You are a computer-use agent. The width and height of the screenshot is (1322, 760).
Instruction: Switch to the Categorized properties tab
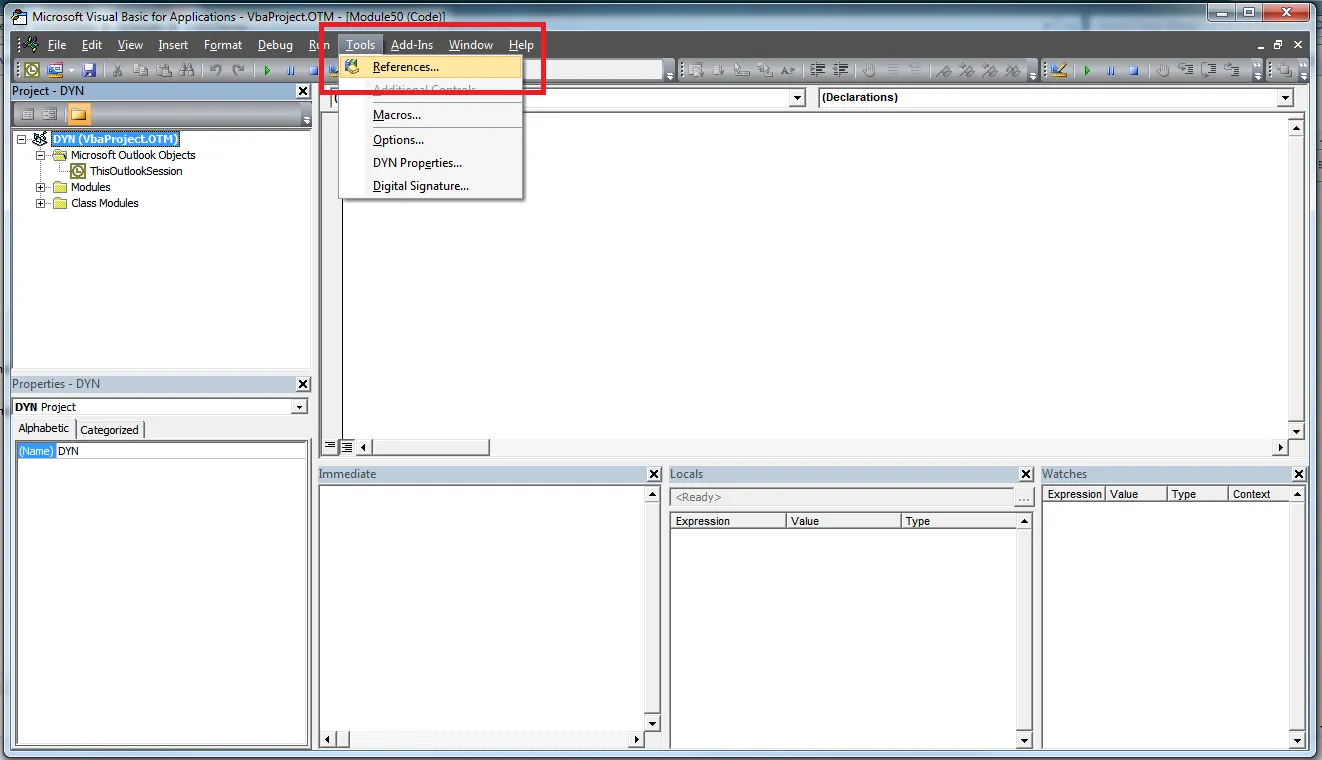(x=109, y=429)
